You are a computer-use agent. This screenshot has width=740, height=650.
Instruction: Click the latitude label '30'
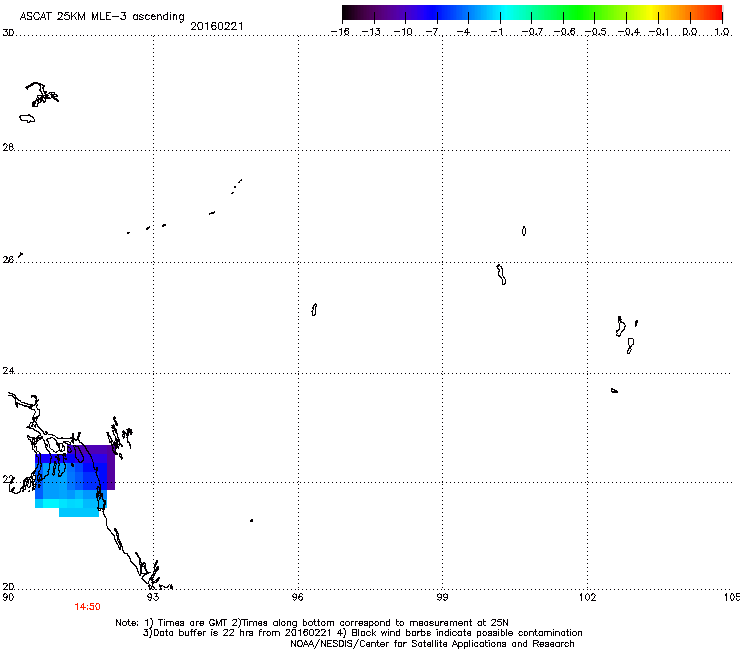8,33
